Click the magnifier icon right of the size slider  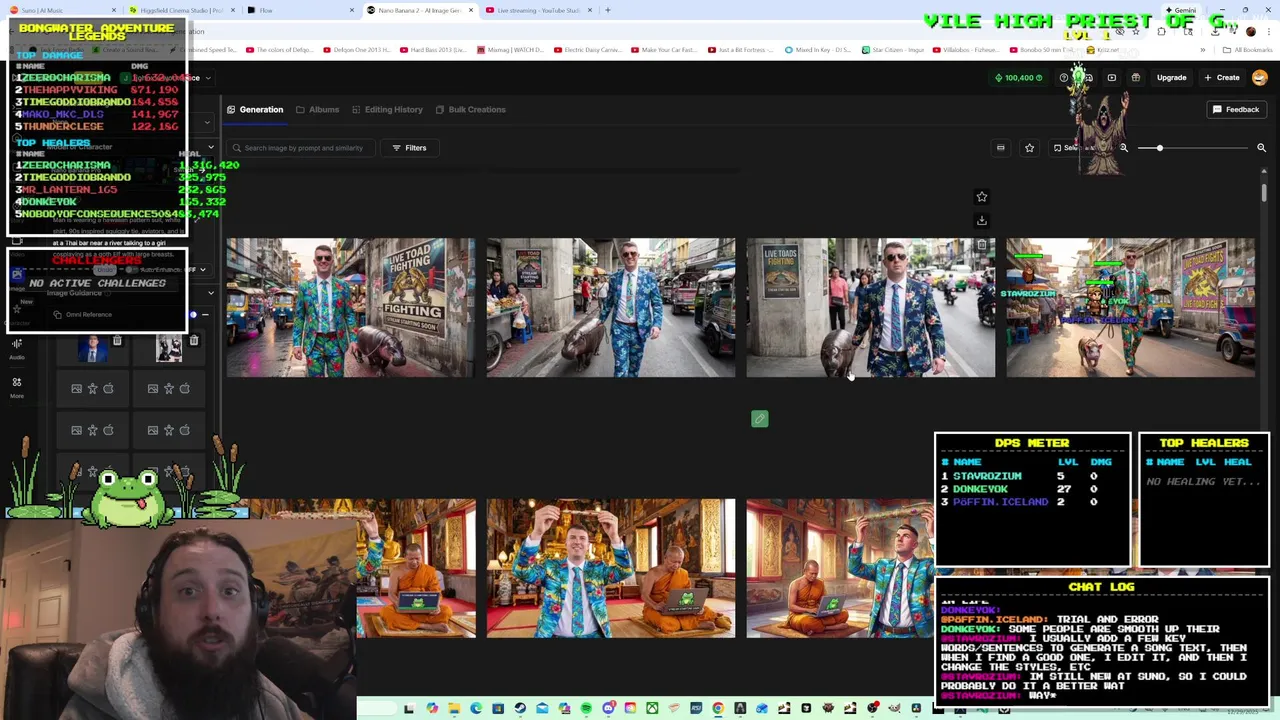coord(1261,148)
